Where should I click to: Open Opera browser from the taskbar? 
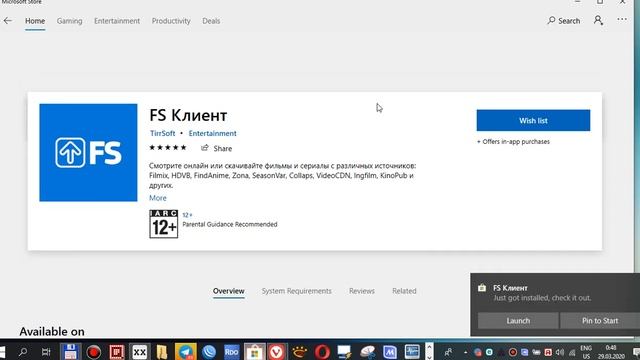point(322,352)
